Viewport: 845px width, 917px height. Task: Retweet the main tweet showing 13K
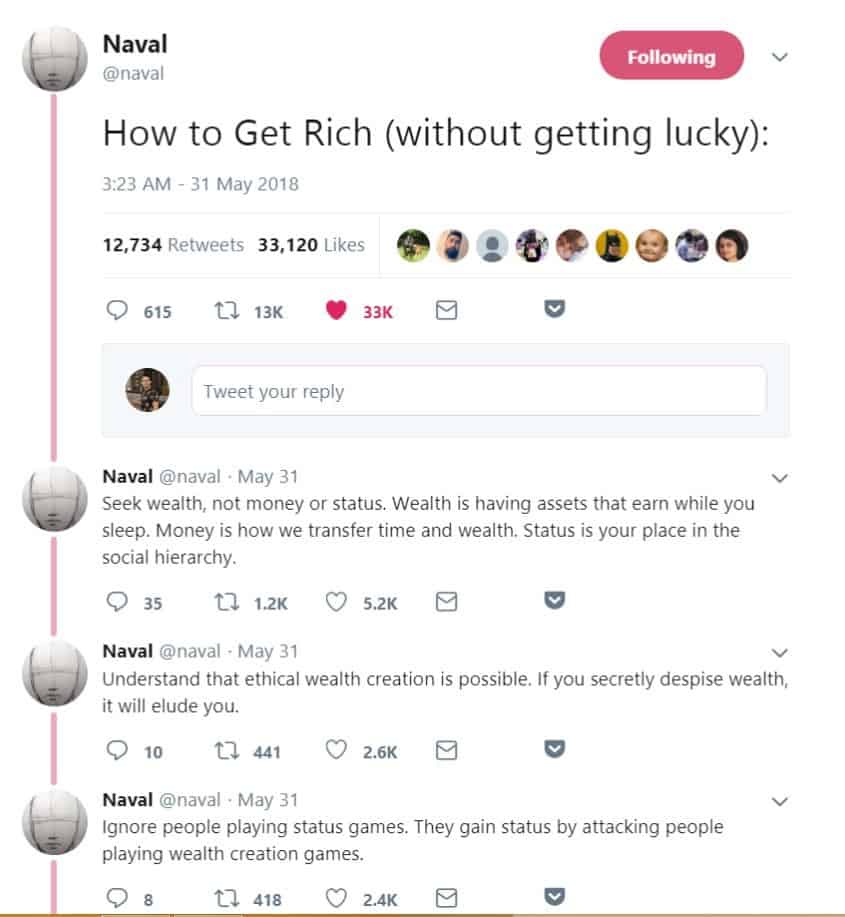point(227,310)
